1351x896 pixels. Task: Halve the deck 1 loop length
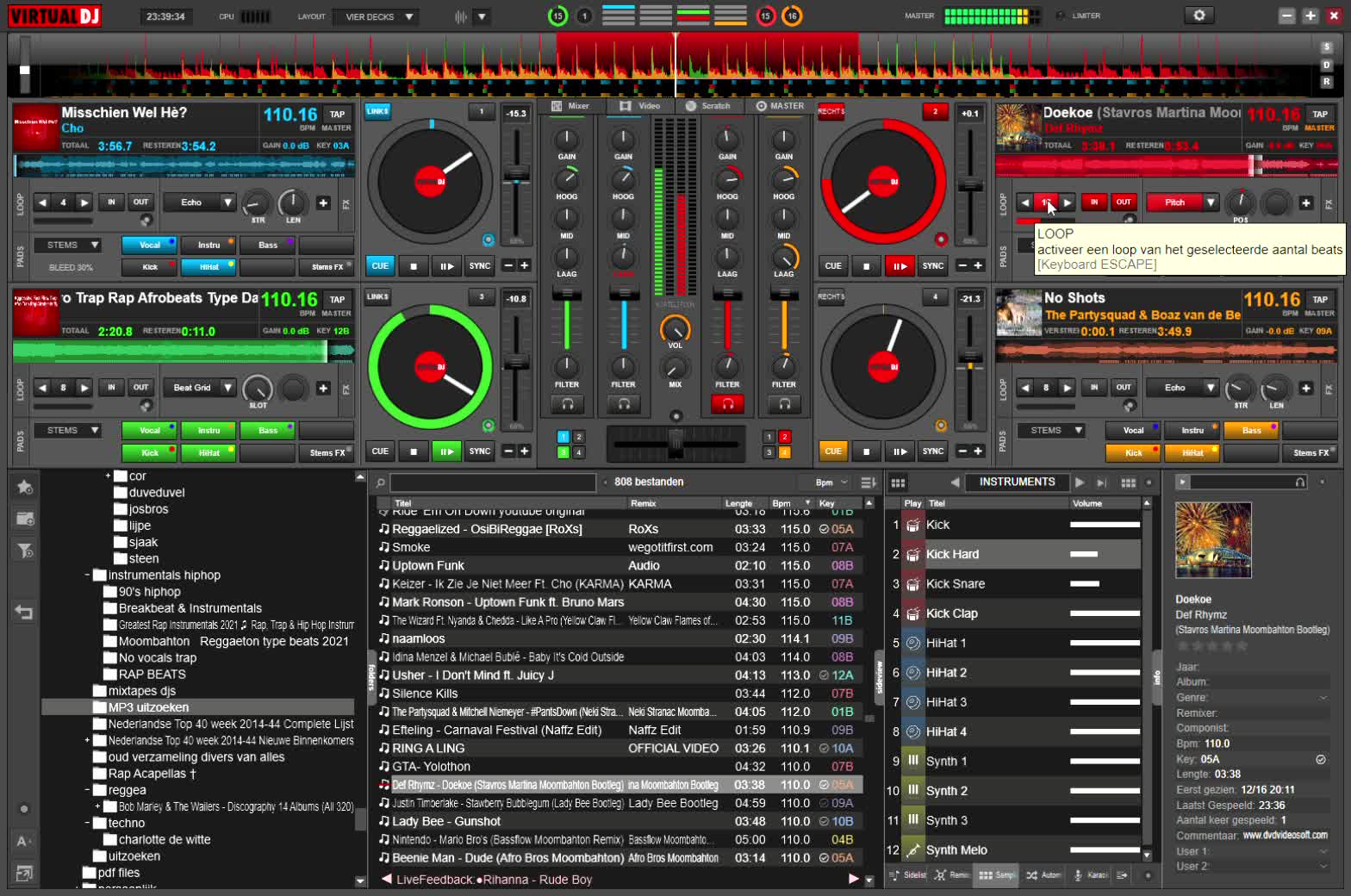coord(42,202)
